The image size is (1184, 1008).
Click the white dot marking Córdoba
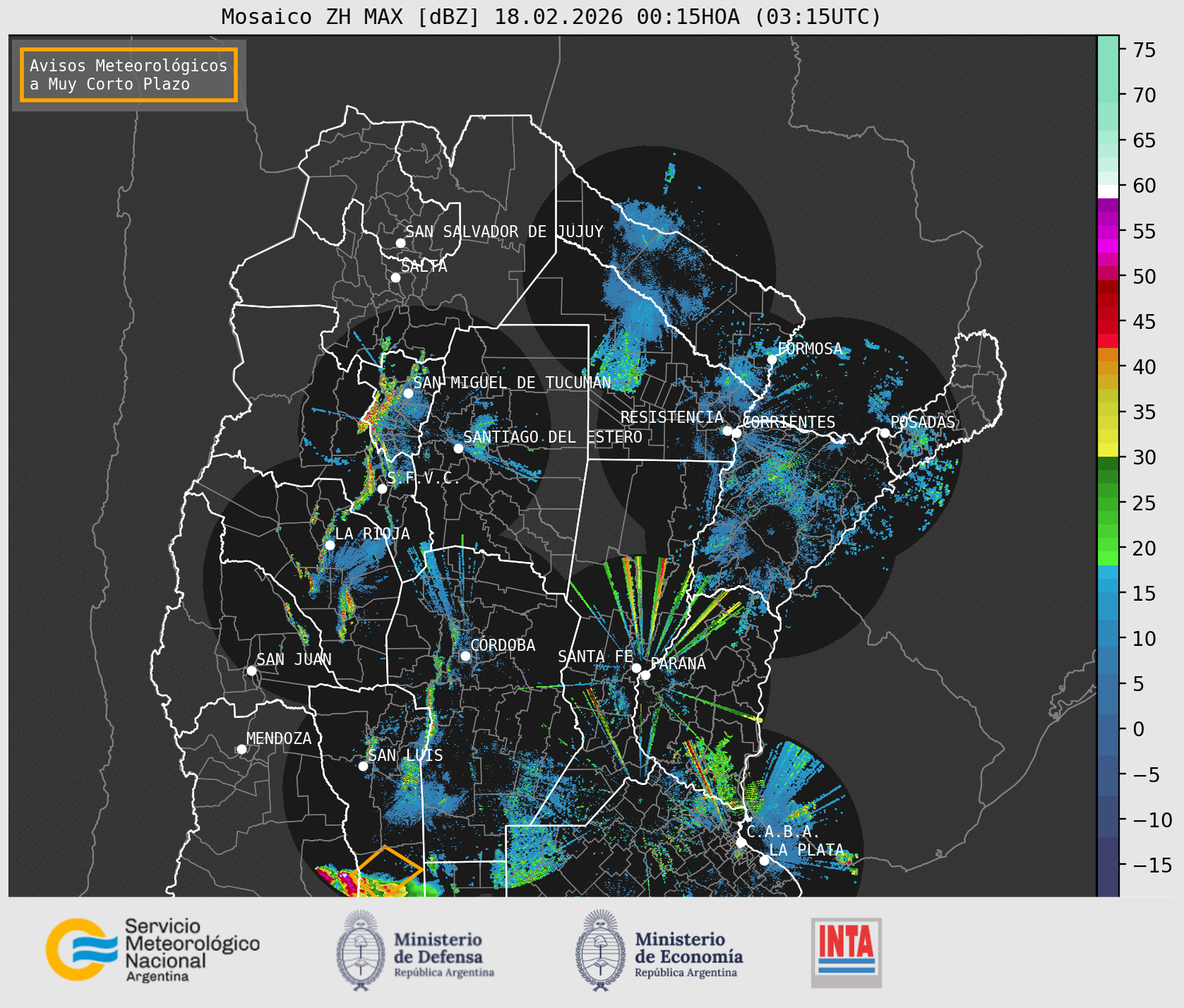pyautogui.click(x=465, y=656)
